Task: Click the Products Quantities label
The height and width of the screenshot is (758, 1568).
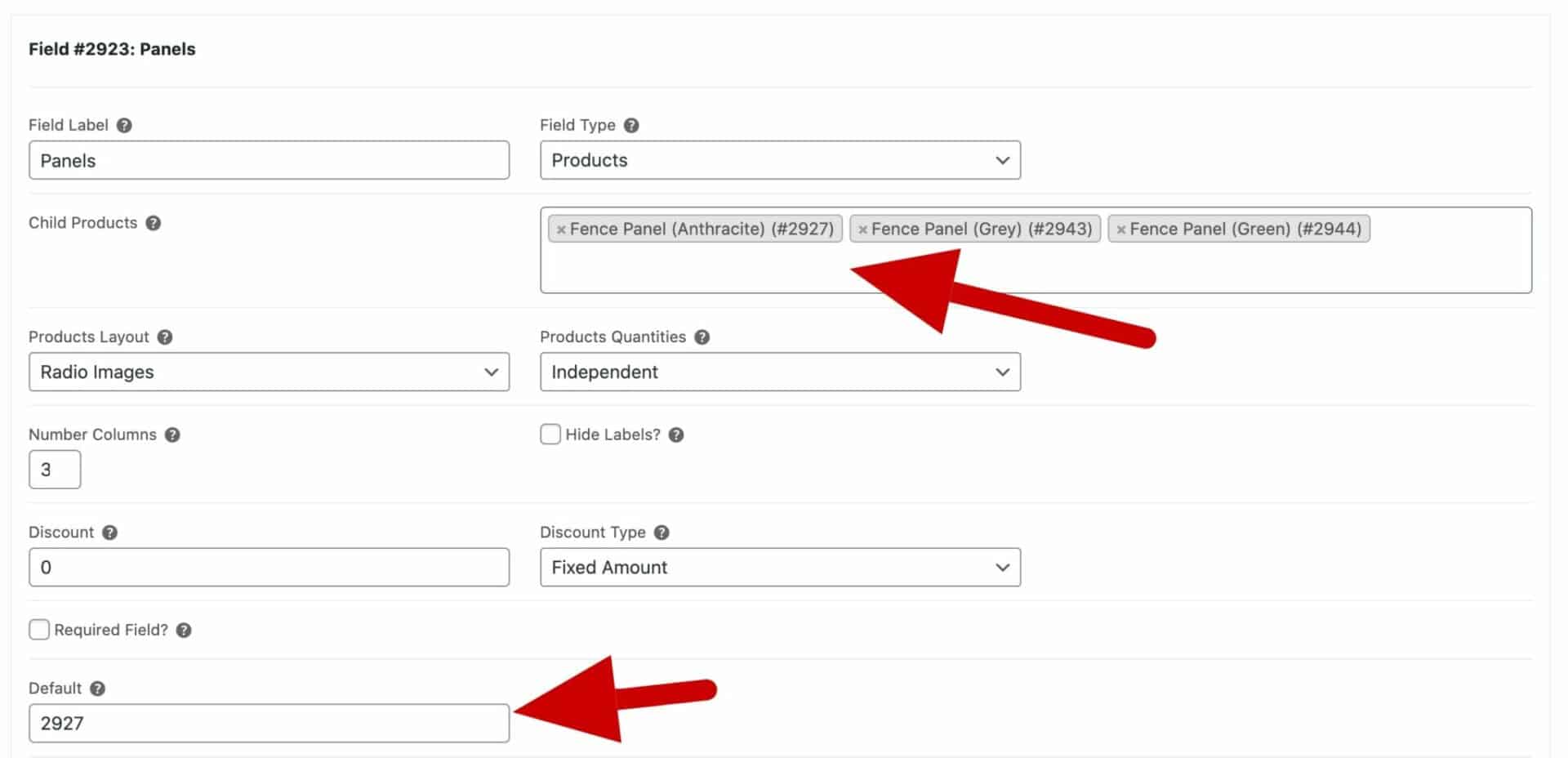Action: (612, 337)
